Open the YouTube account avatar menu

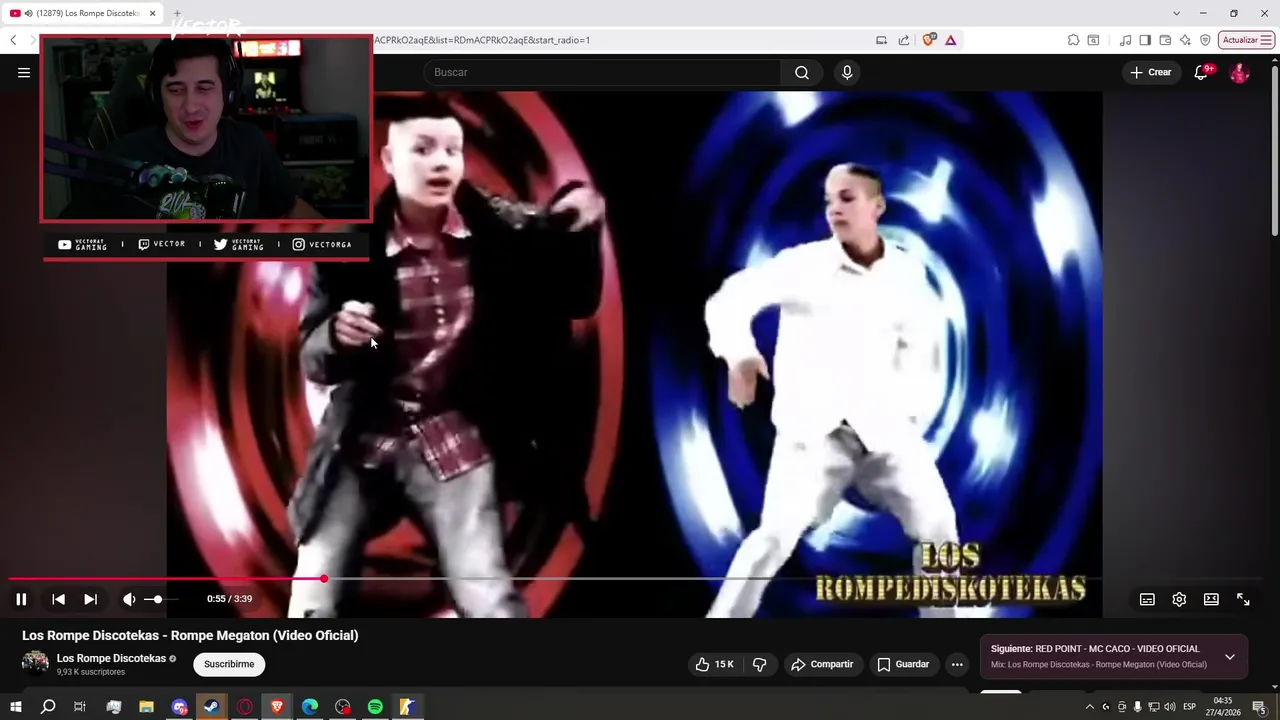[1239, 72]
